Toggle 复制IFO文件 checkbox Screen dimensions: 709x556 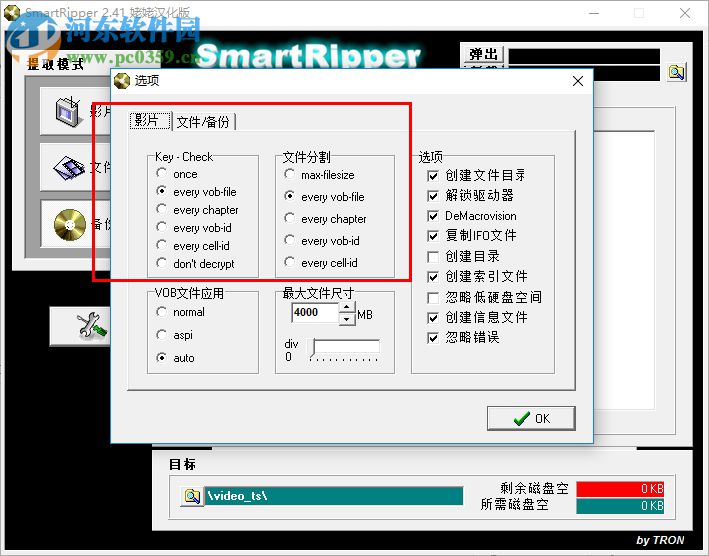(x=433, y=236)
